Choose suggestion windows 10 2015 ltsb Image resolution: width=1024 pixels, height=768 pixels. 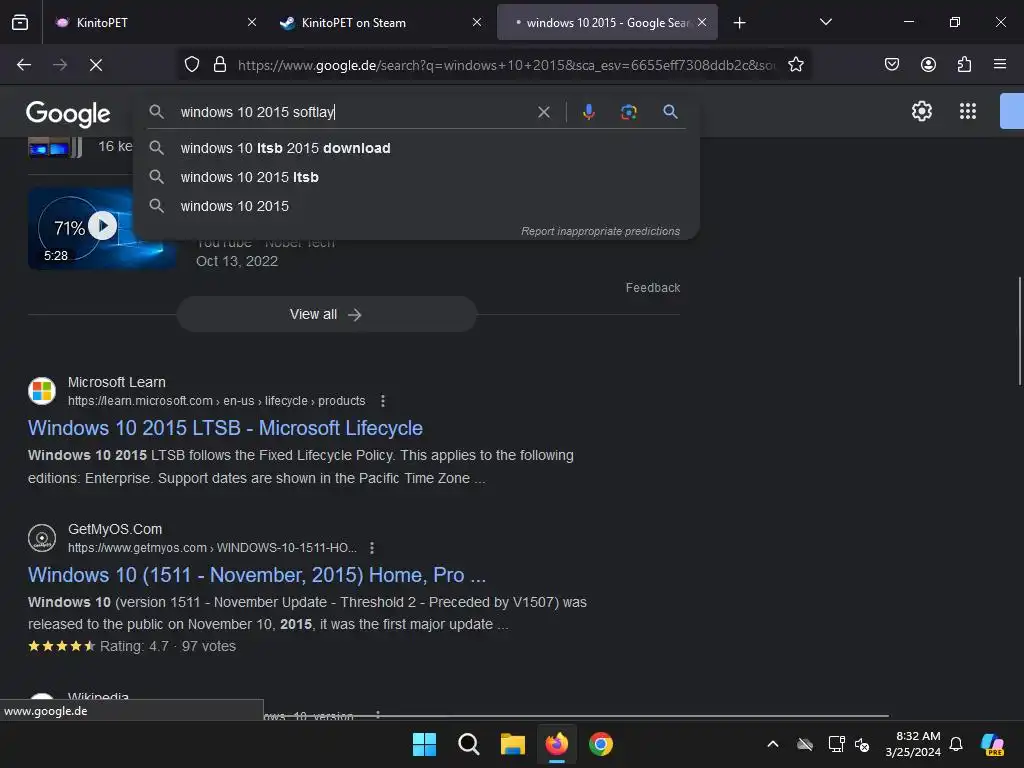[416, 177]
